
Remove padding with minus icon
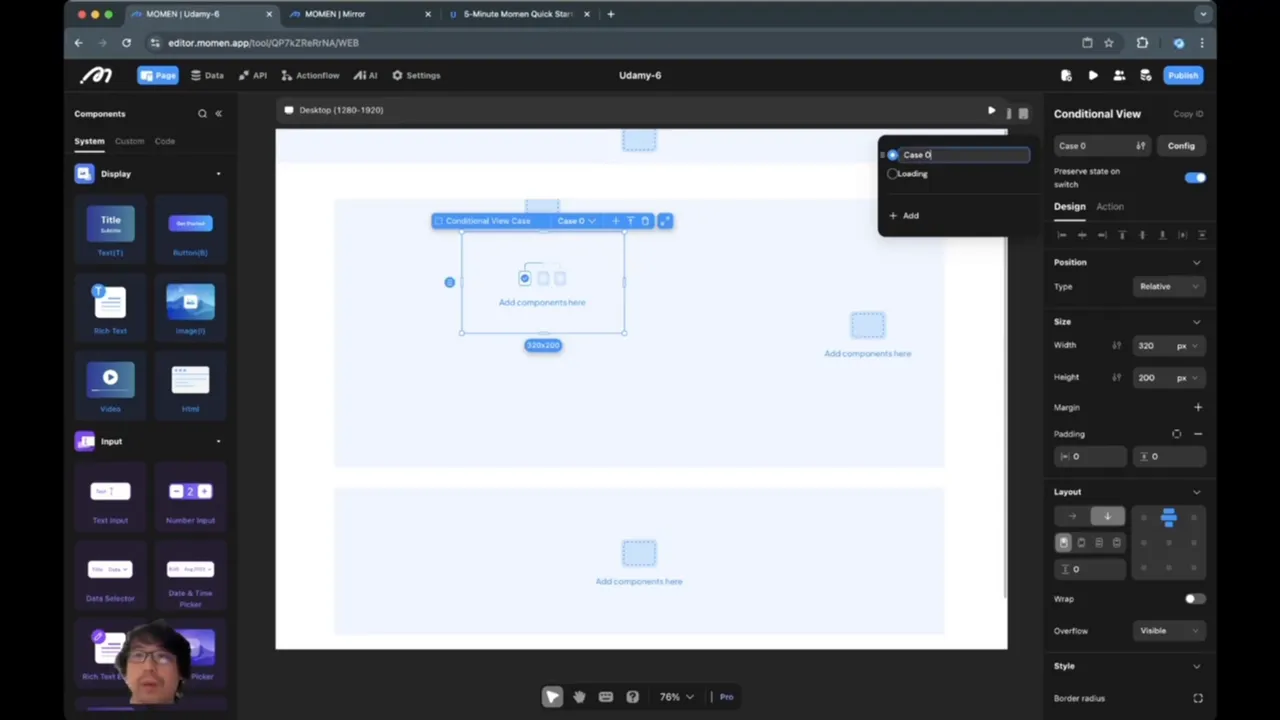point(1198,434)
